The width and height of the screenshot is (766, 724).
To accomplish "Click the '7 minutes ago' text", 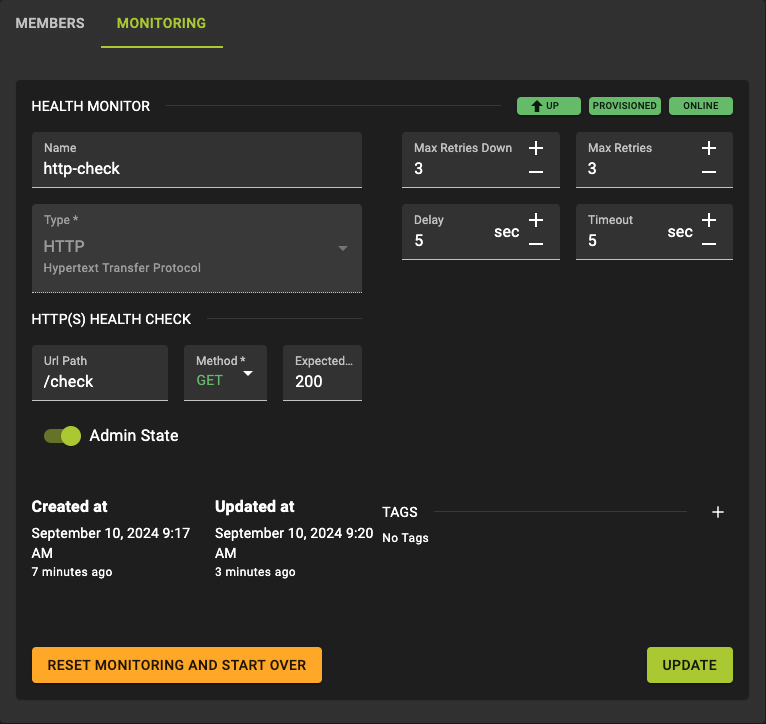I will 72,572.
